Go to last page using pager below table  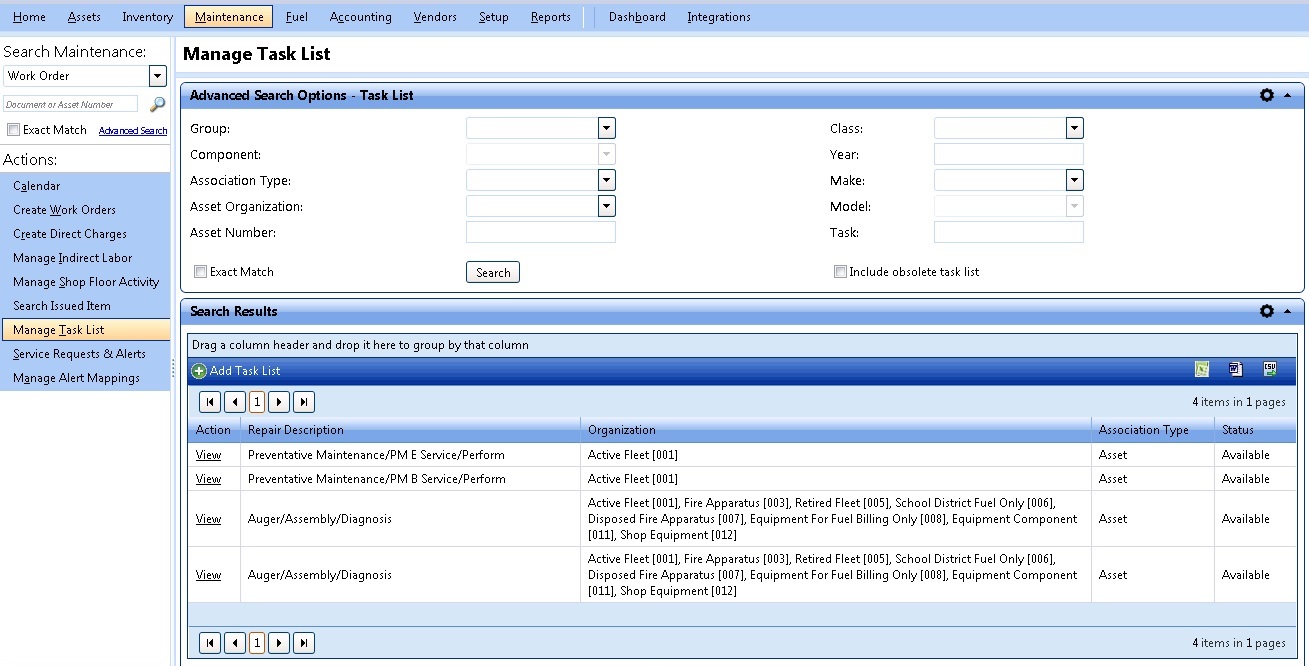[x=304, y=643]
